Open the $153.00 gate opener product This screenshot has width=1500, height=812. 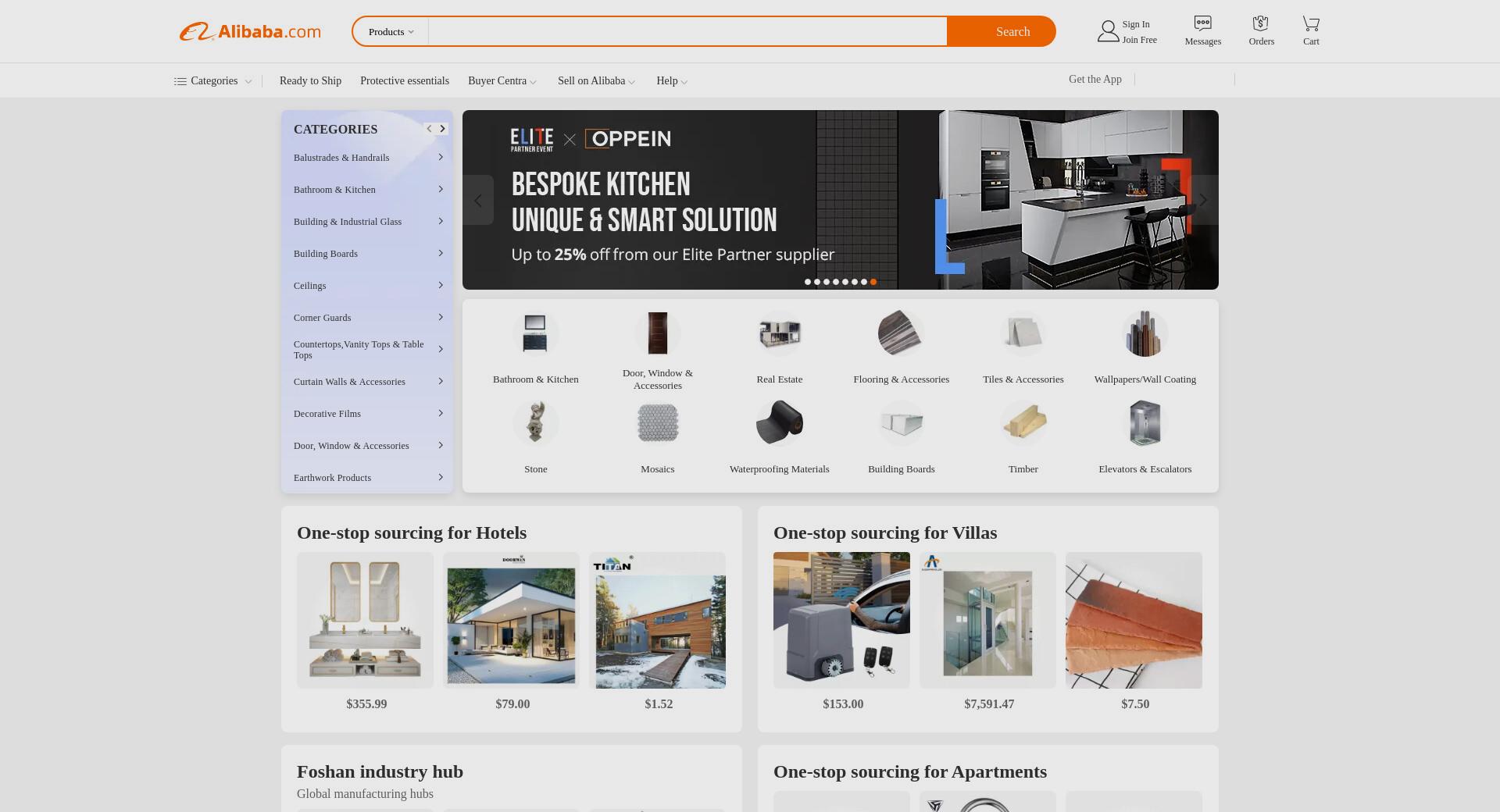click(x=841, y=621)
